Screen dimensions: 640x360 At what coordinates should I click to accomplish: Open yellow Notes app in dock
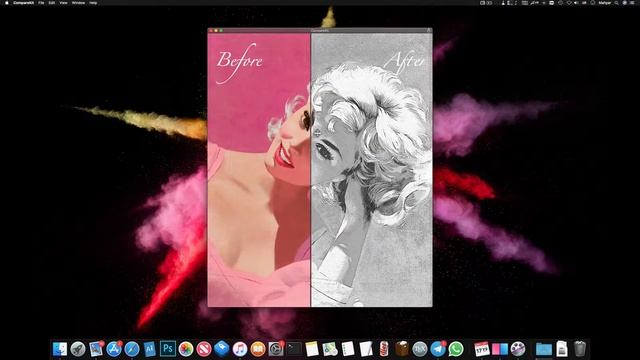[312, 349]
